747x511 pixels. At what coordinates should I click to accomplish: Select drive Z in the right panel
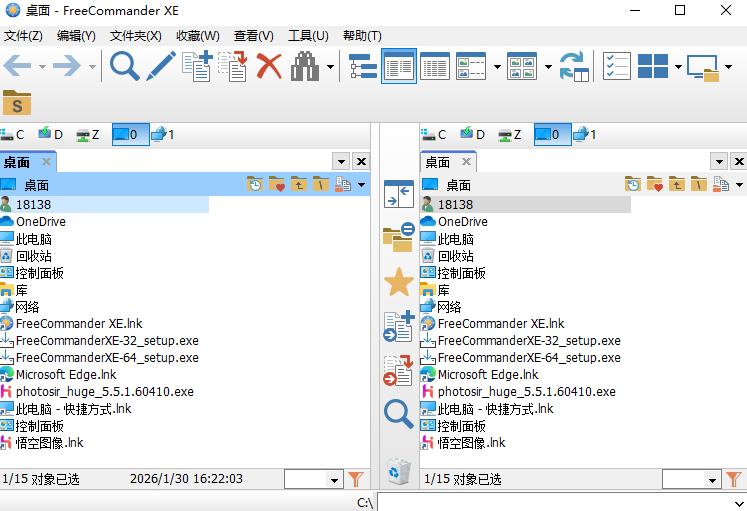tap(510, 135)
